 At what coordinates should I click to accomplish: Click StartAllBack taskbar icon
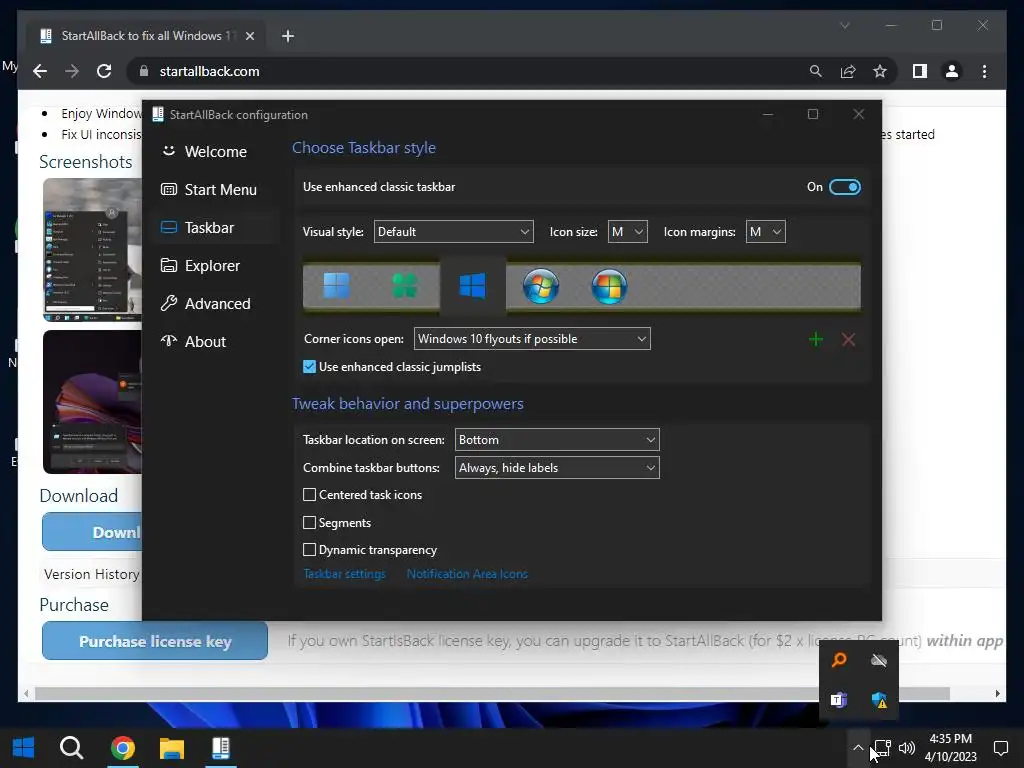(x=221, y=748)
